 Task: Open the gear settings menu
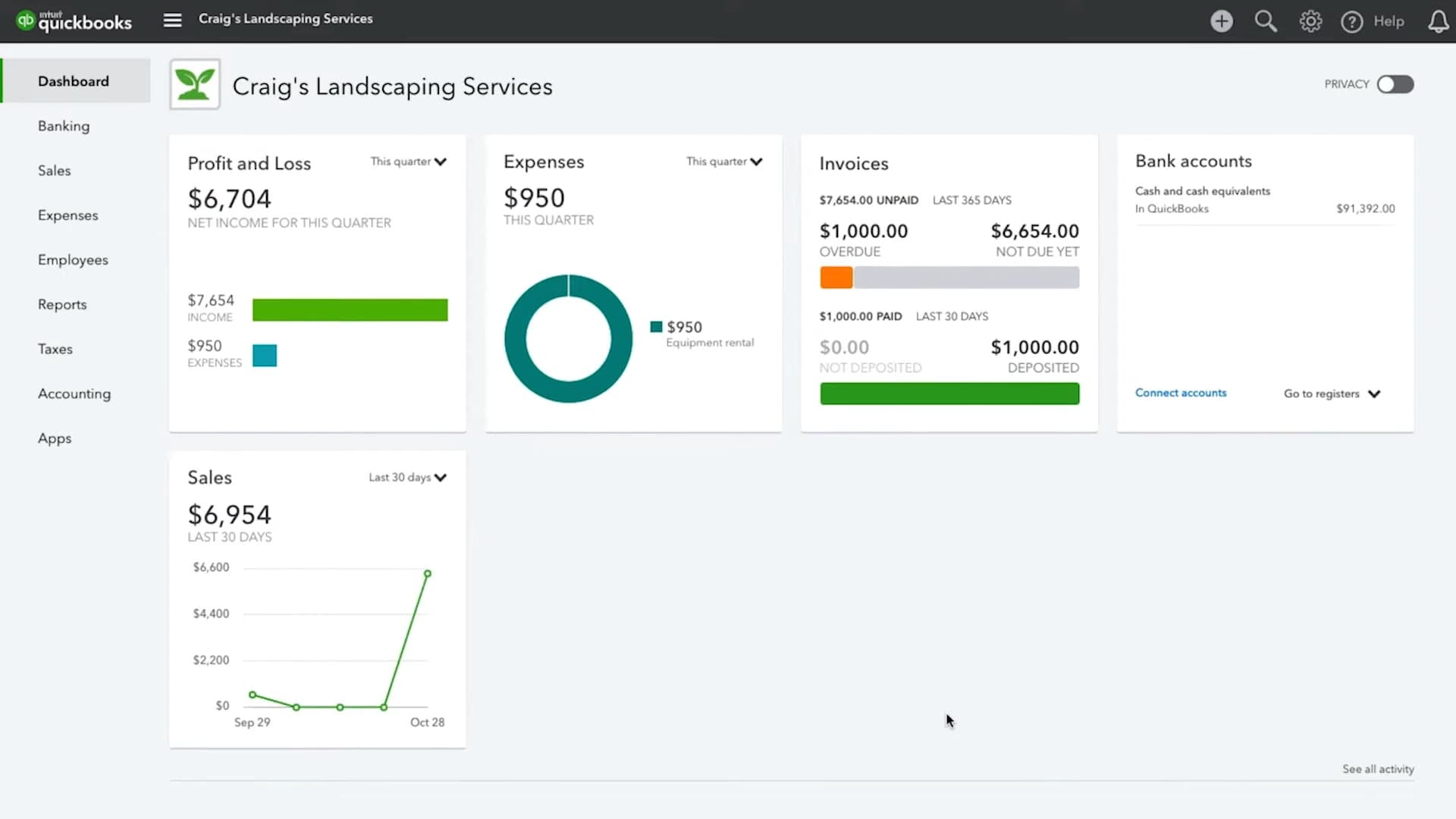(1310, 21)
